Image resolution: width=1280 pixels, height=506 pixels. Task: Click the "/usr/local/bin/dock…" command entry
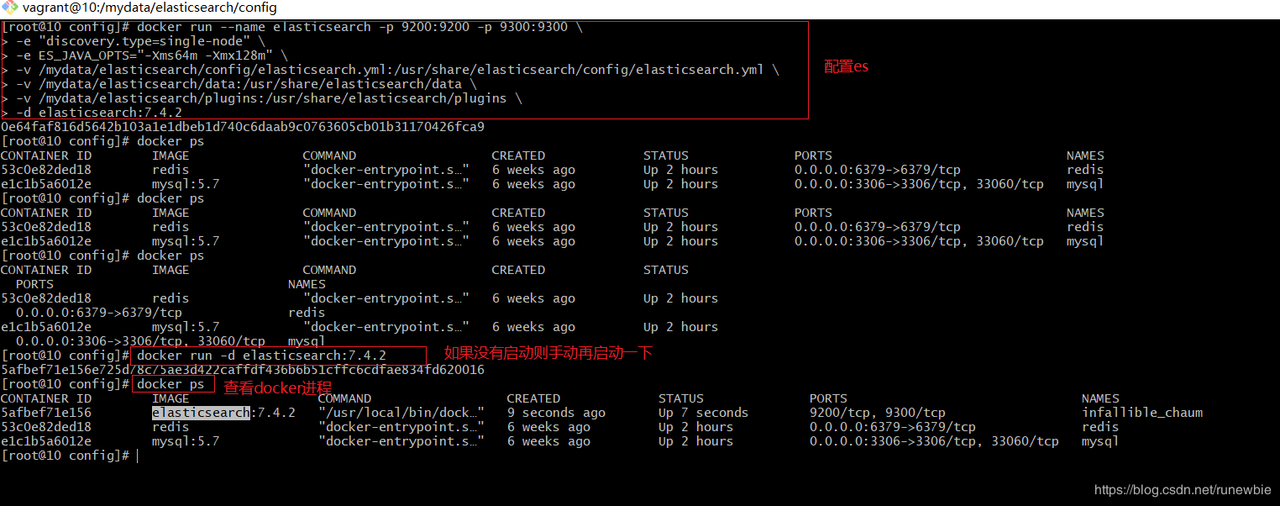(401, 413)
